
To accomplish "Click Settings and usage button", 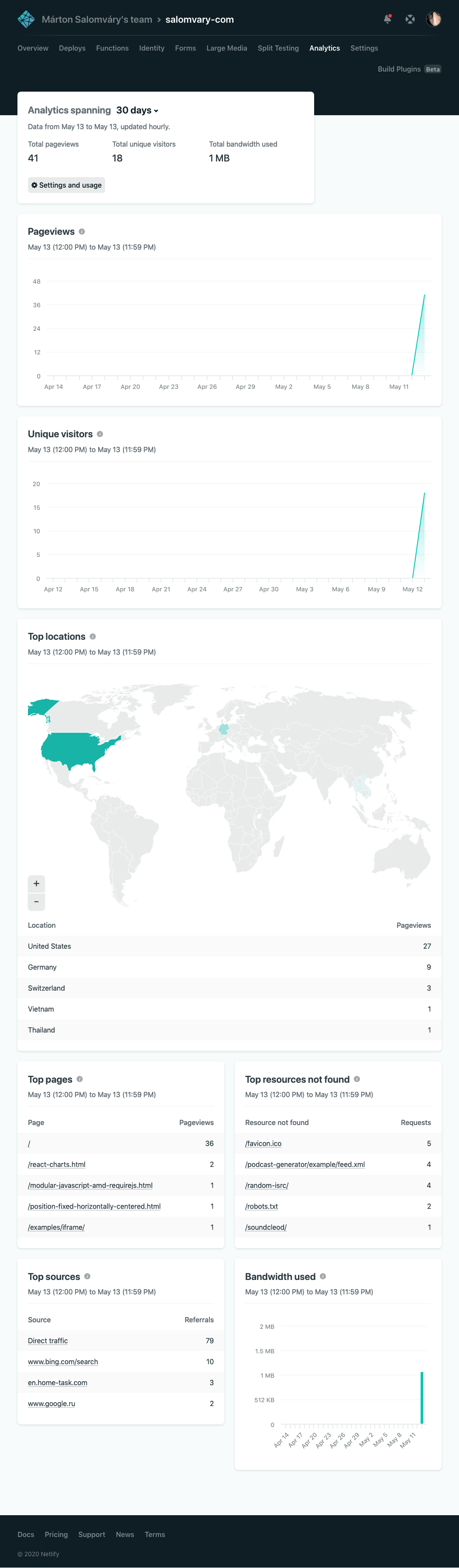I will [x=66, y=185].
